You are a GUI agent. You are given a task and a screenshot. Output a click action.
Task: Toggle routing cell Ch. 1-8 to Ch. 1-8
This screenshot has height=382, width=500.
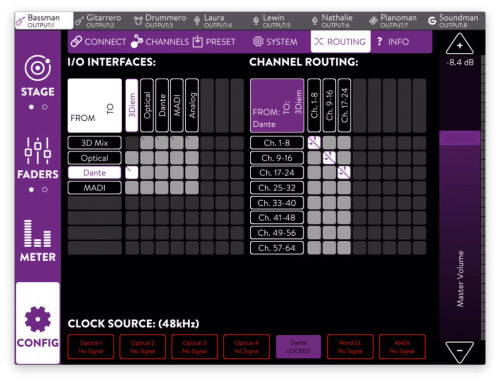(314, 142)
